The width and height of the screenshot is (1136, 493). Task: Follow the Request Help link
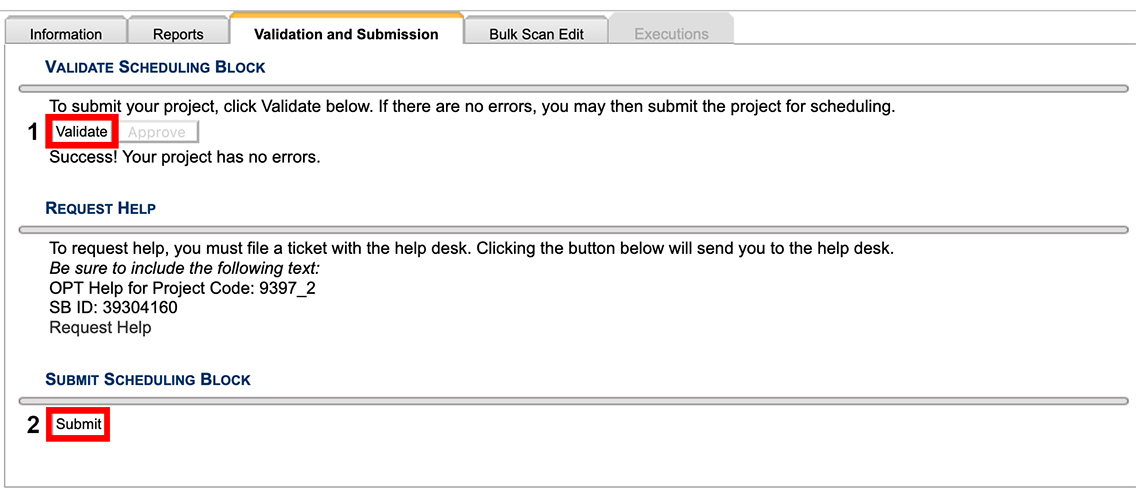click(x=100, y=327)
